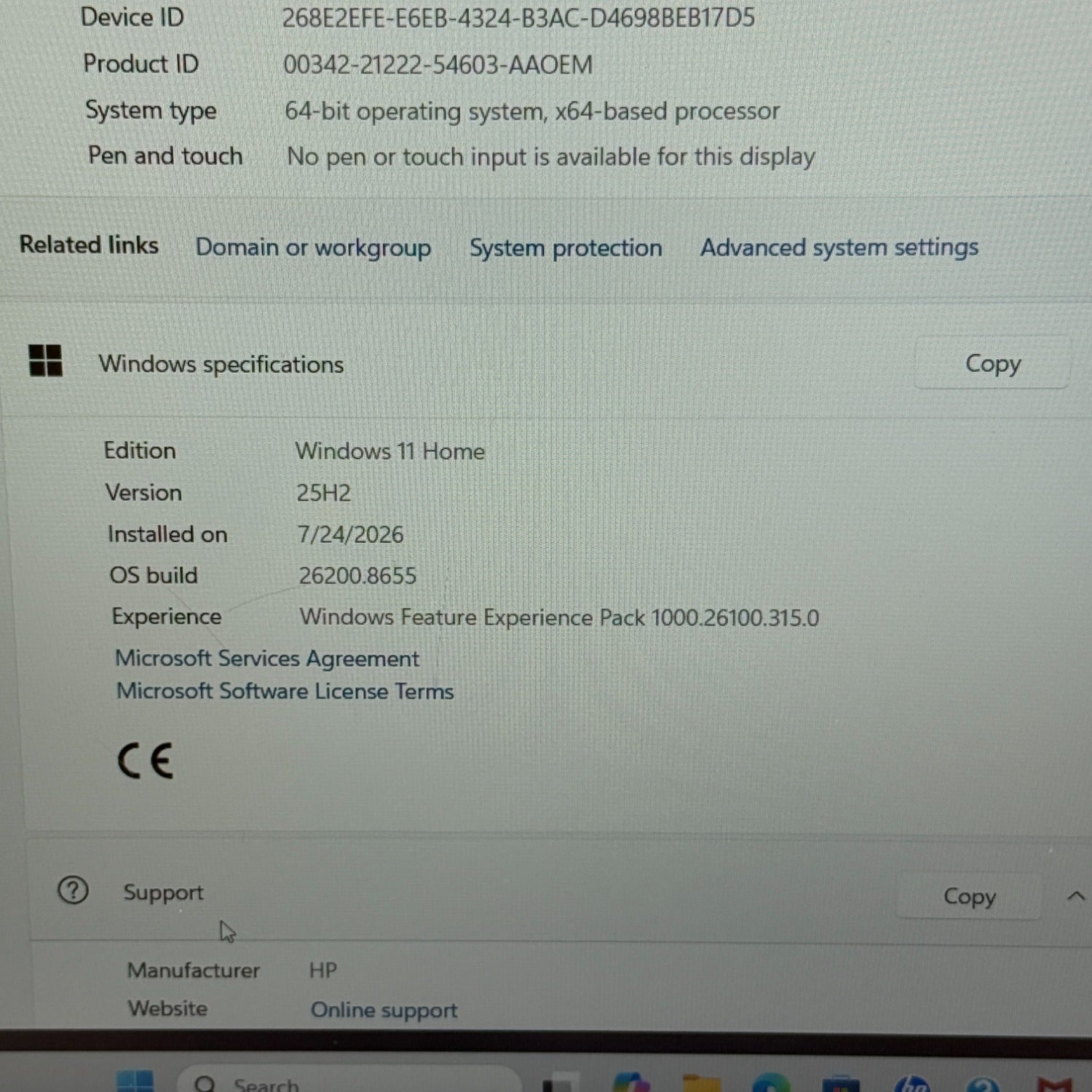Image resolution: width=1092 pixels, height=1092 pixels.
Task: Click the 'Installed on' label
Action: tap(167, 534)
